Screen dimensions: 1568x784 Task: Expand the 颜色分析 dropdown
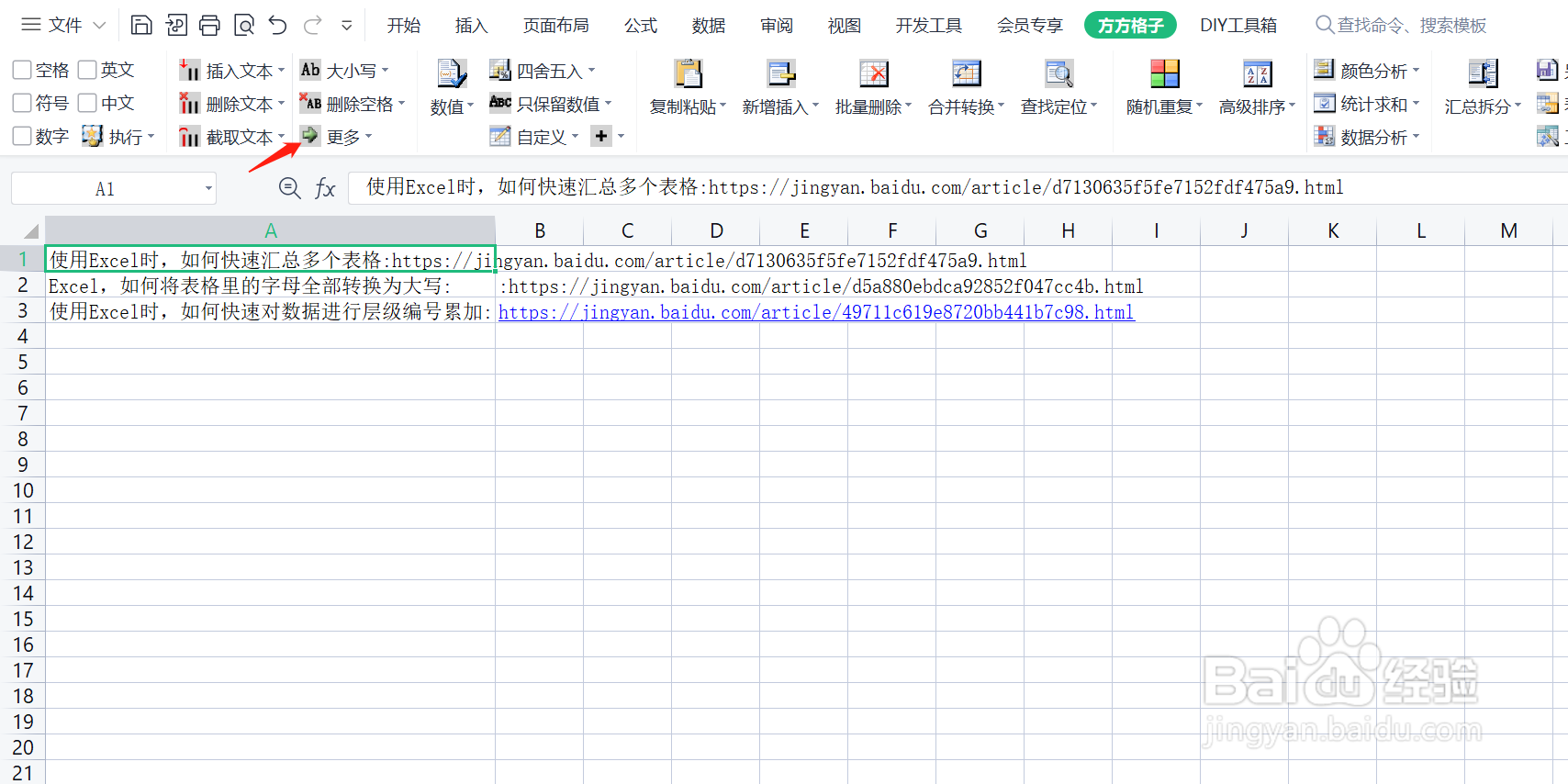[x=1417, y=70]
